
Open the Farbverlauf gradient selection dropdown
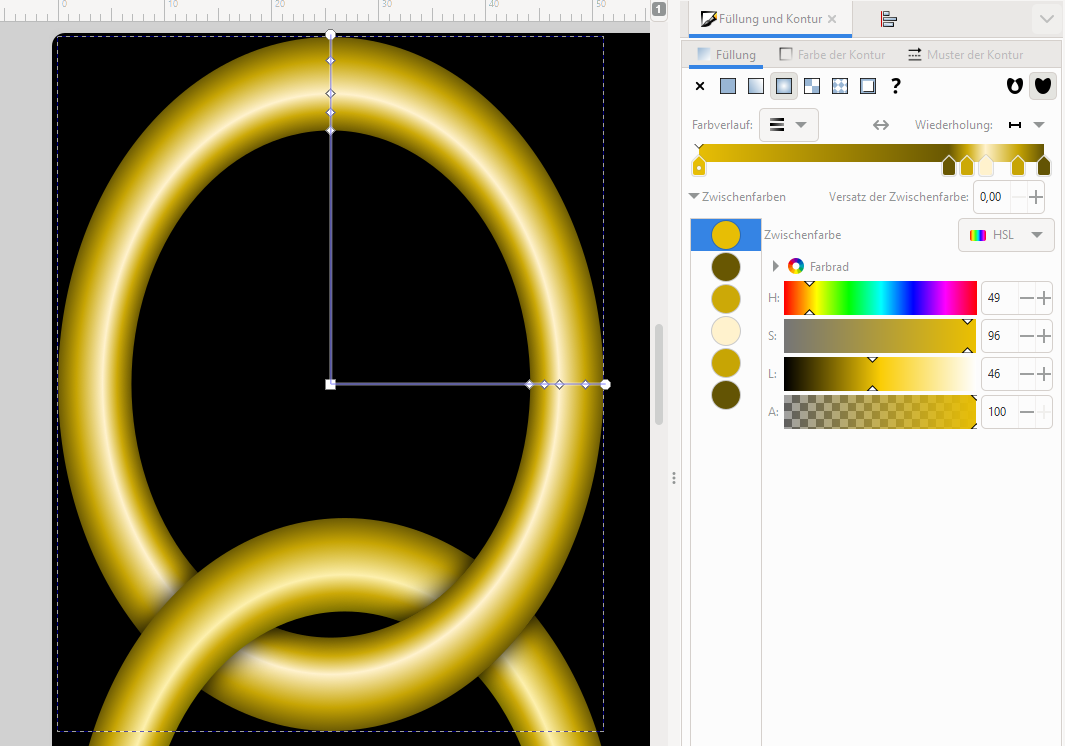[789, 125]
